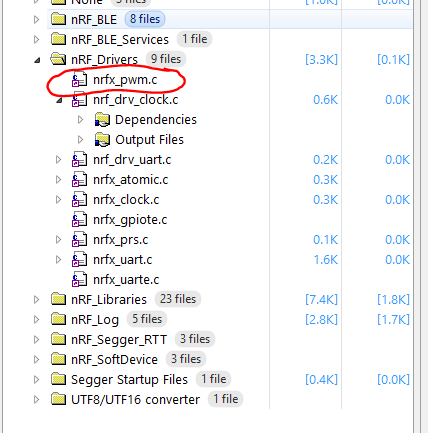Click the nRF_Drivers open folder icon

[58, 59]
